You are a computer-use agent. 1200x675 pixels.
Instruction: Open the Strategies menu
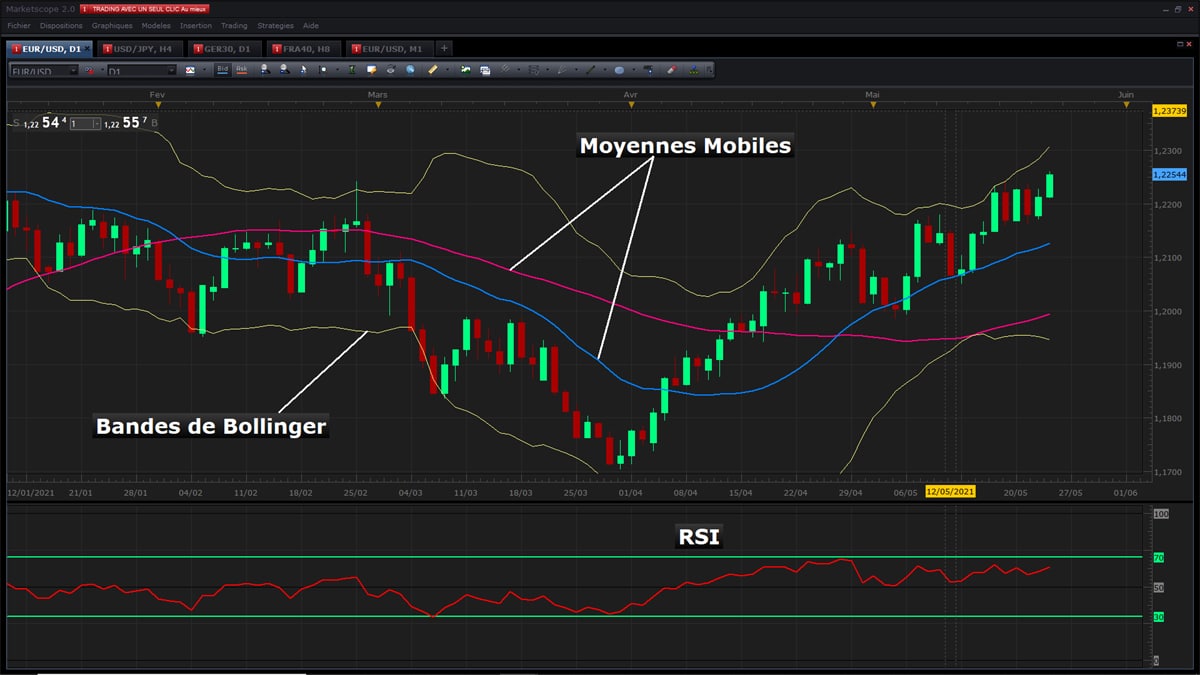point(275,25)
